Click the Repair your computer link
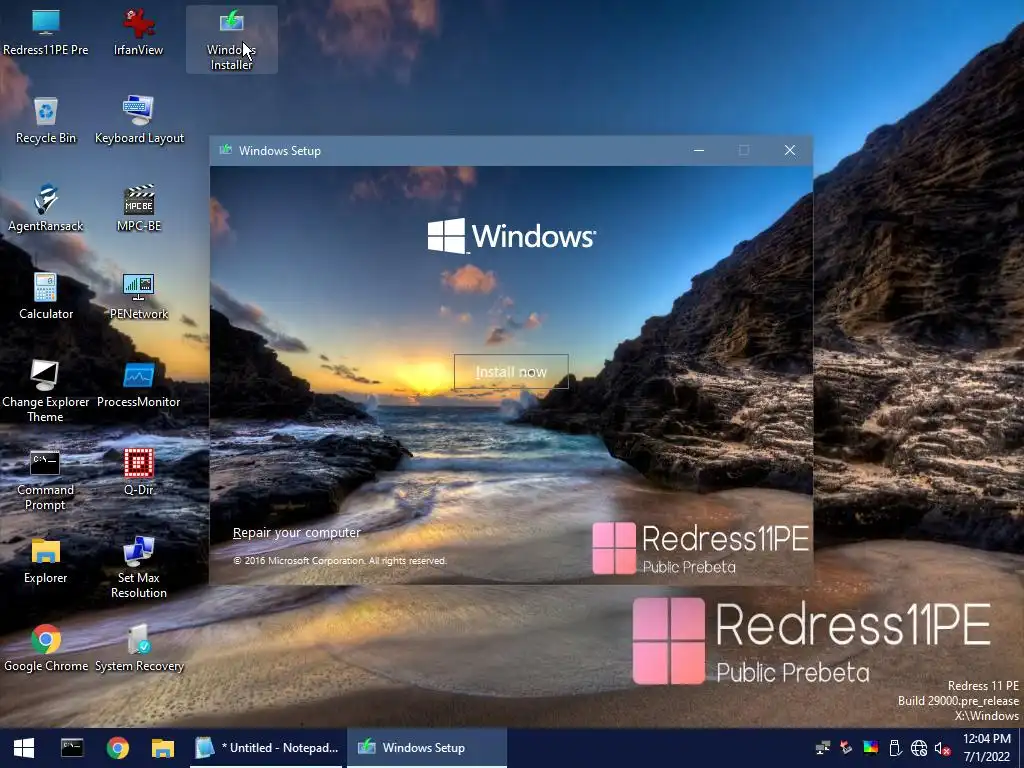1024x768 pixels. pyautogui.click(x=296, y=532)
